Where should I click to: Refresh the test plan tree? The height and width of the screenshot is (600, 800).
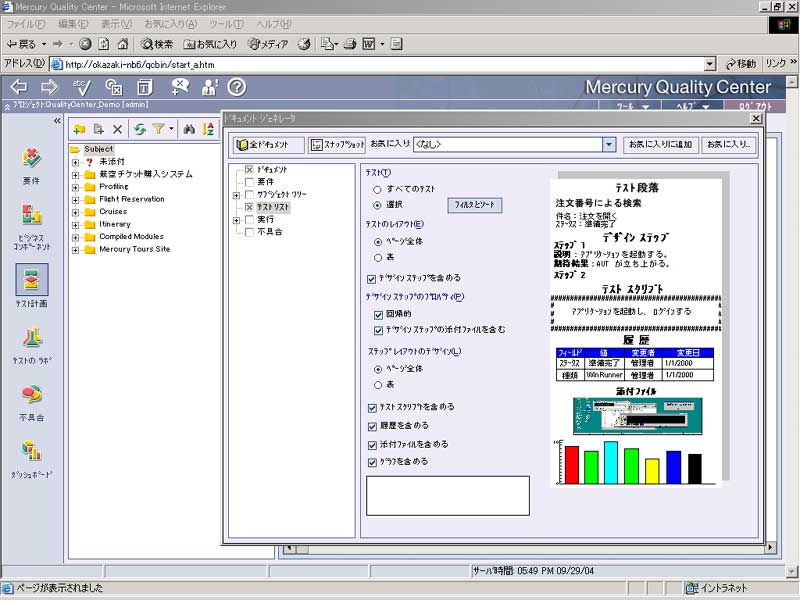coord(139,130)
